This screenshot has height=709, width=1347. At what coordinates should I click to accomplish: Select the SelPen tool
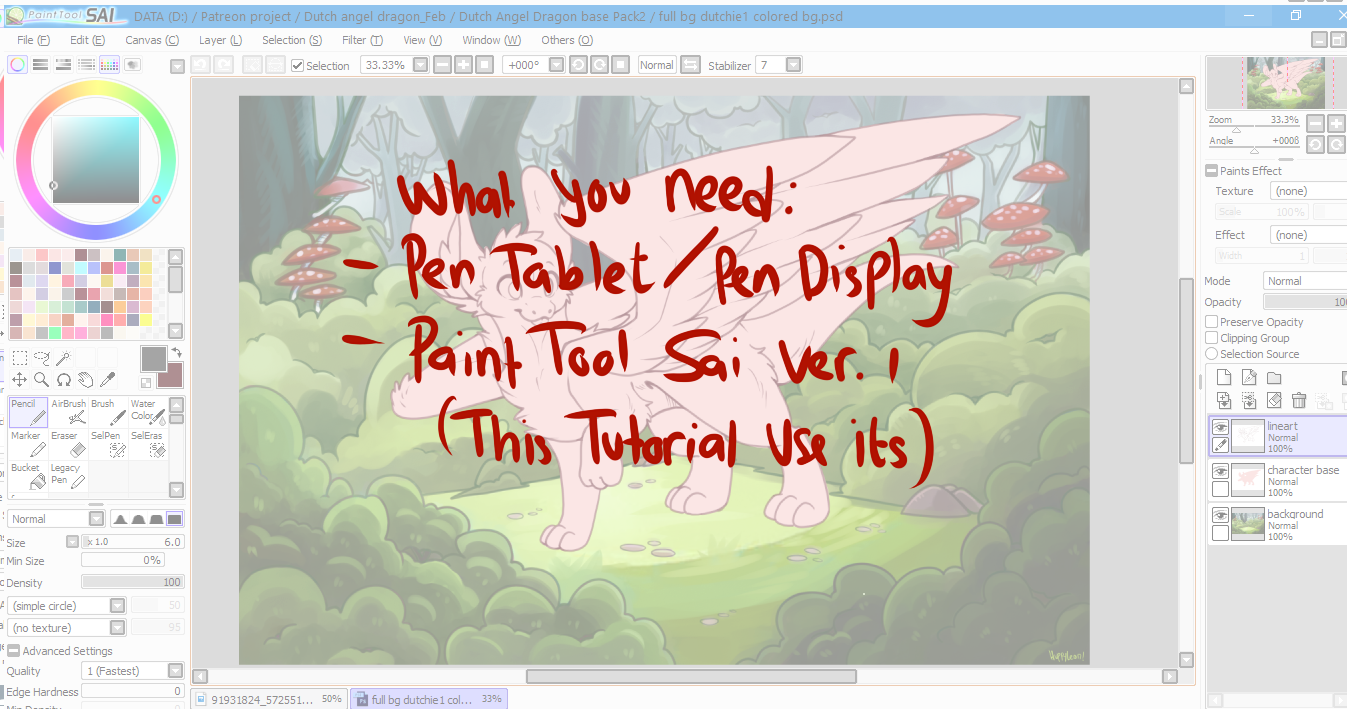(108, 444)
